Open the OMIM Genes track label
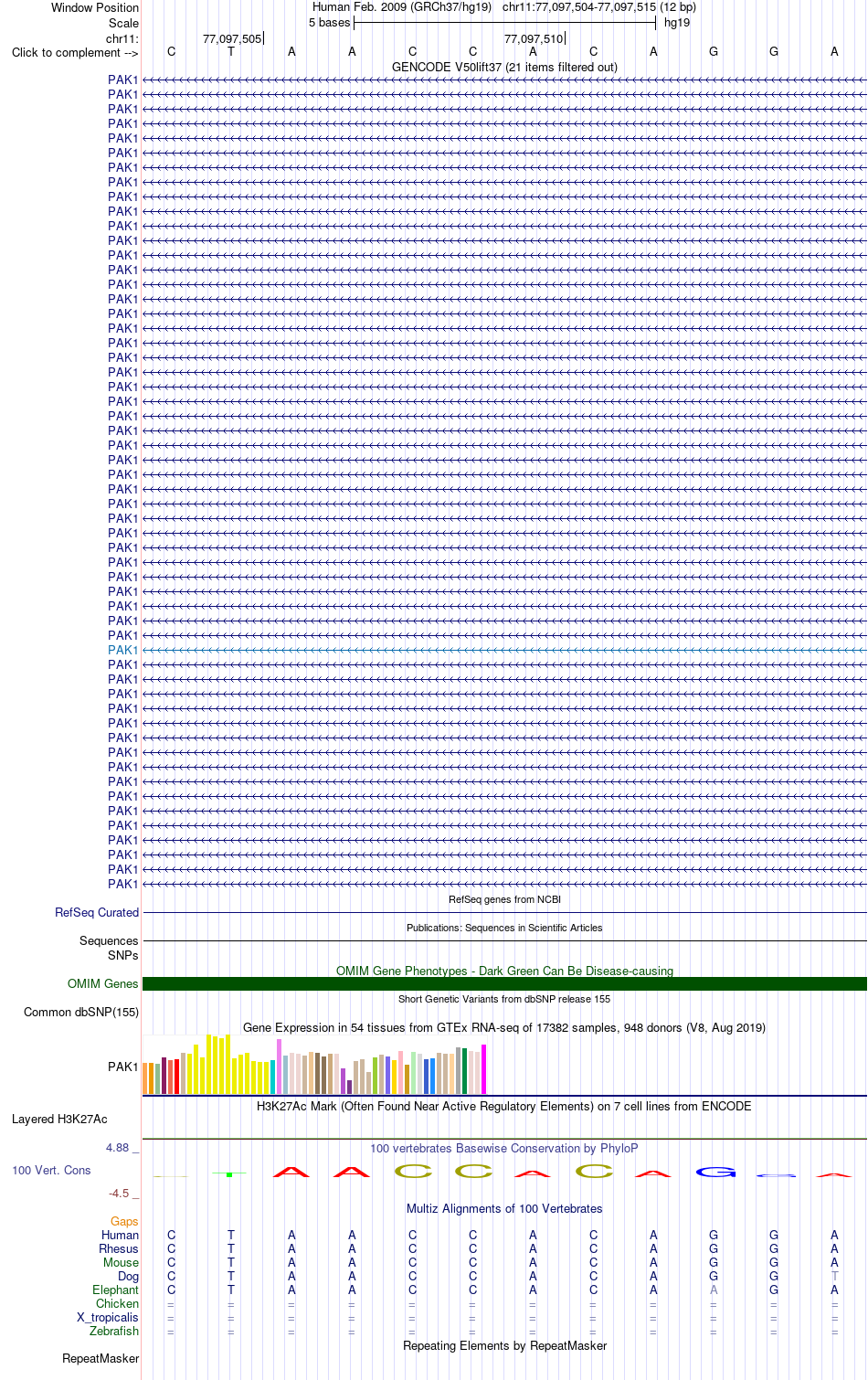This screenshot has width=868, height=1380. (103, 983)
